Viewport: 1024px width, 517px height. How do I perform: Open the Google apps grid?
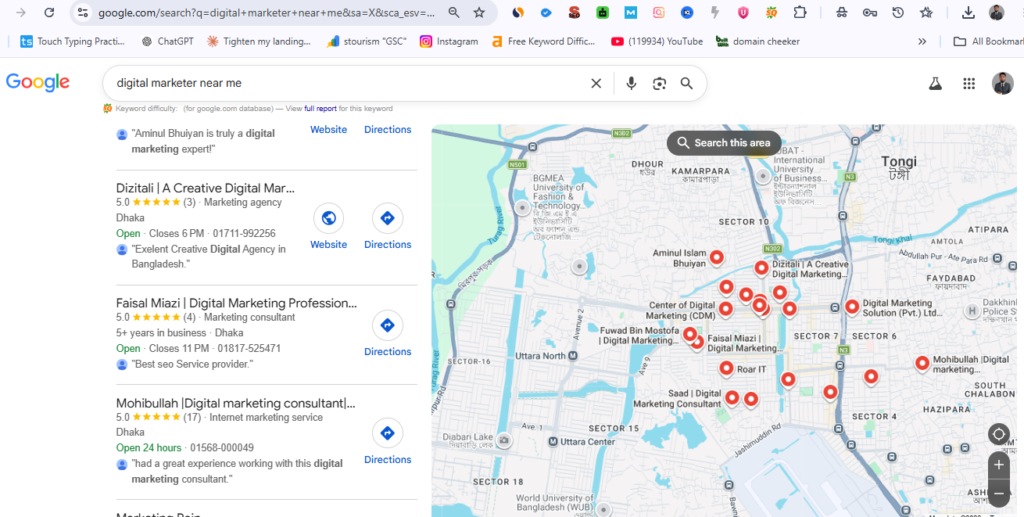[x=969, y=83]
